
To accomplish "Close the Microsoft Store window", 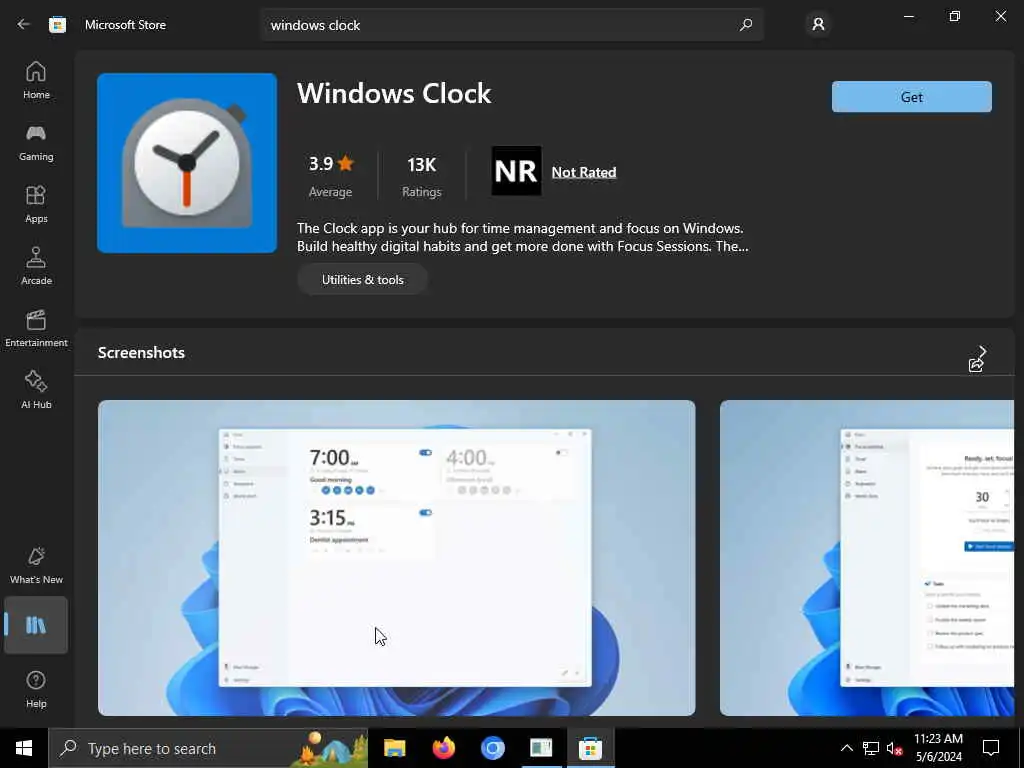I will coord(1000,17).
